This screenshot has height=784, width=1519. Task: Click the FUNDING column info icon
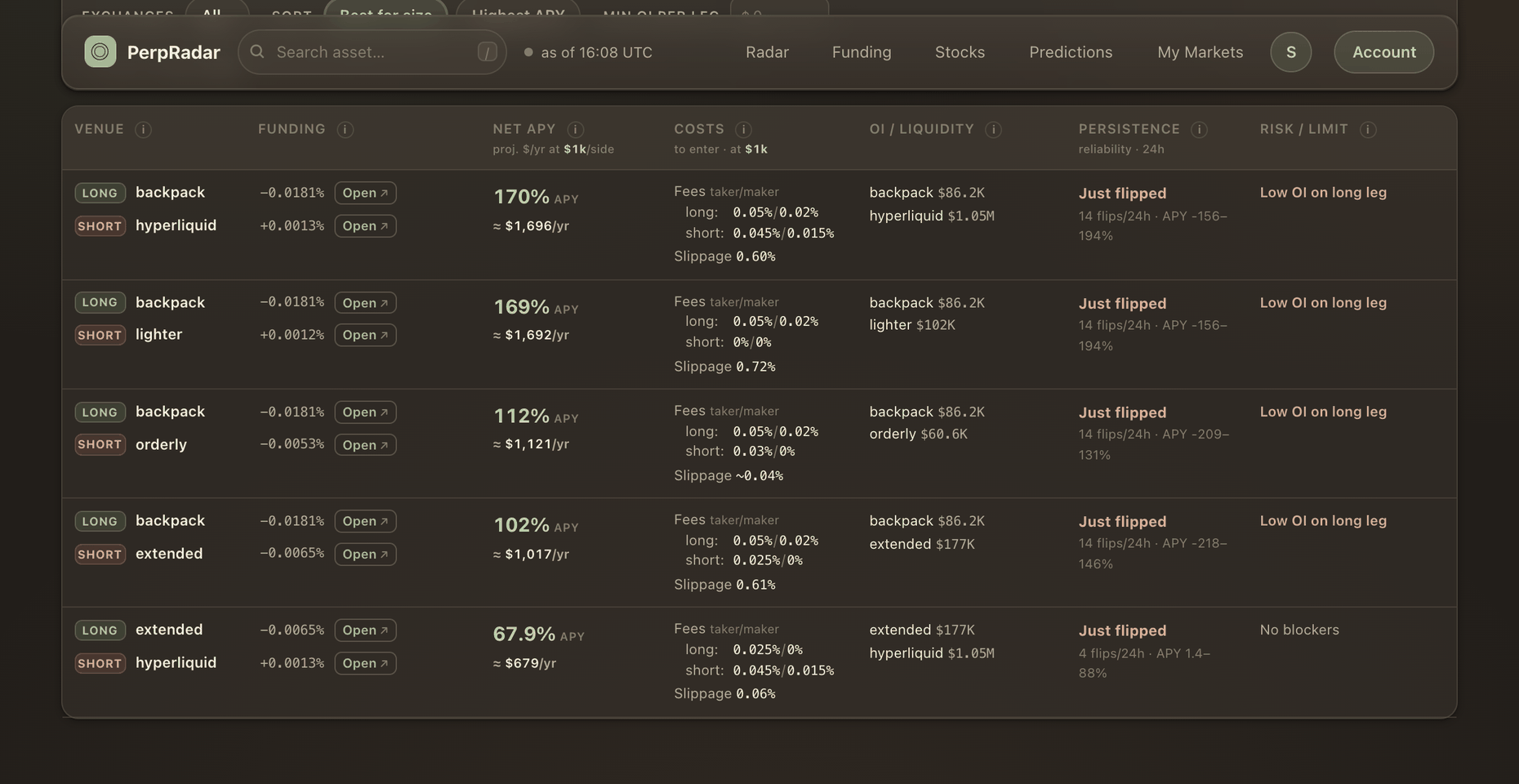point(345,130)
